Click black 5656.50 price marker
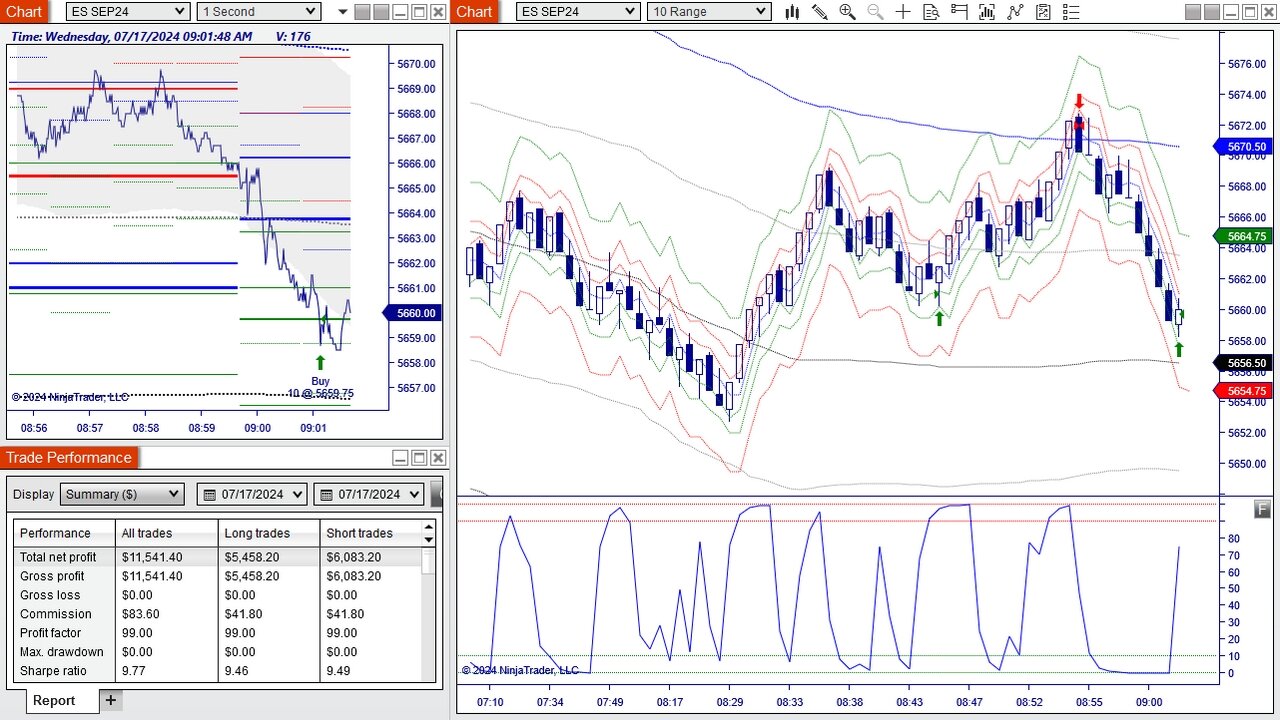Viewport: 1280px width, 720px height. (x=1243, y=363)
